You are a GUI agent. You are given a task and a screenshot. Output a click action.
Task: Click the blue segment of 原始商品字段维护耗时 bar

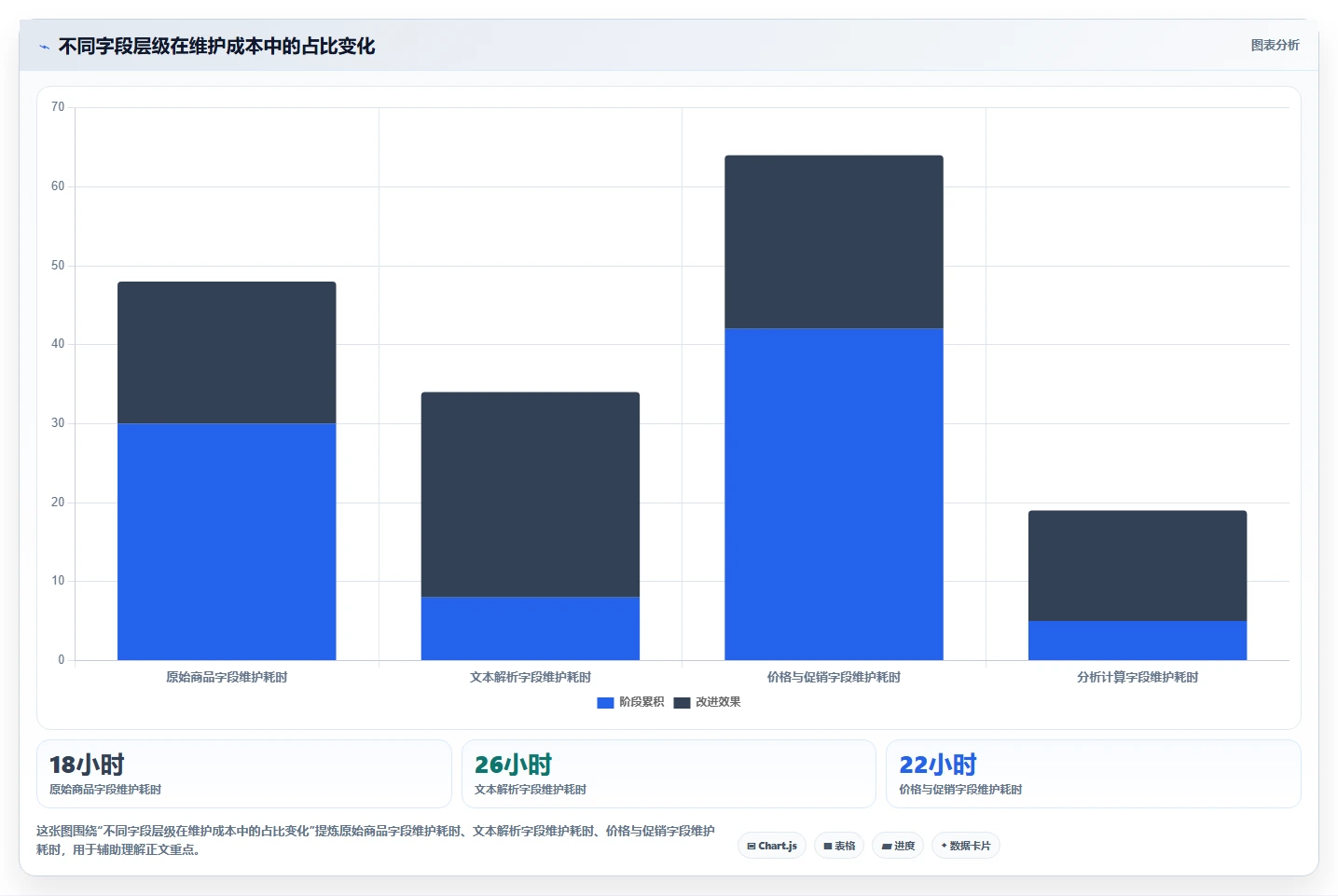(x=227, y=542)
